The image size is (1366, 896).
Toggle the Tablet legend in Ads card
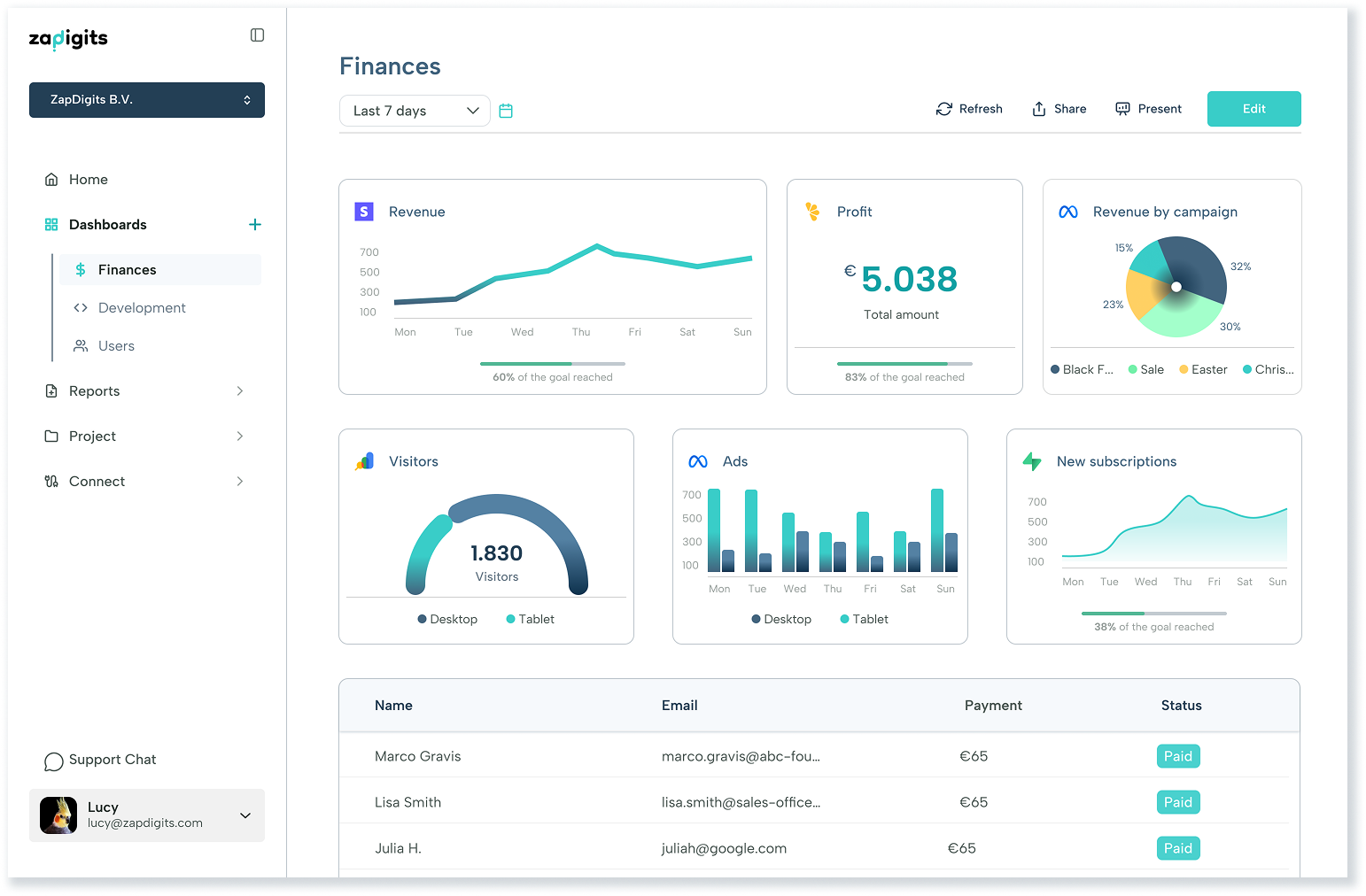click(864, 619)
